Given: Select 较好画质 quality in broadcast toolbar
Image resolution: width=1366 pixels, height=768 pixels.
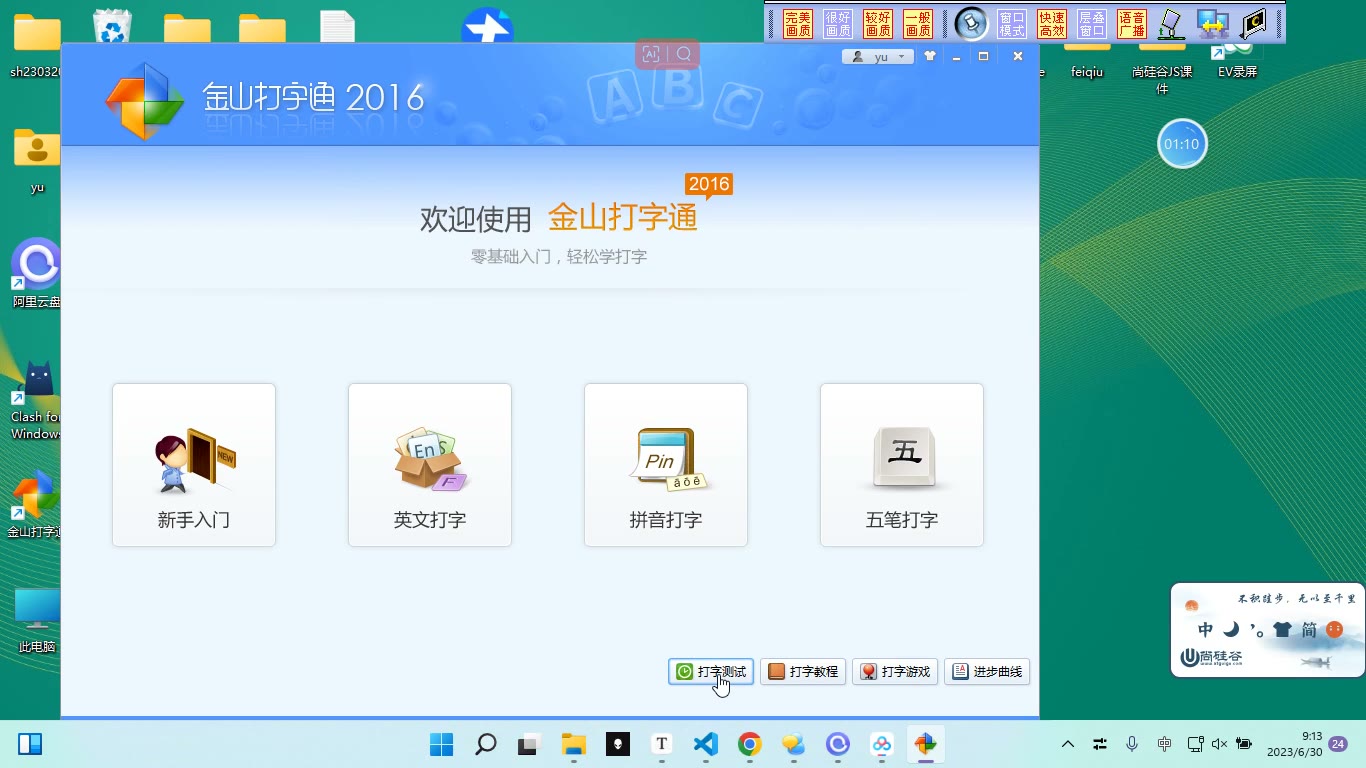Looking at the screenshot, I should coord(878,24).
